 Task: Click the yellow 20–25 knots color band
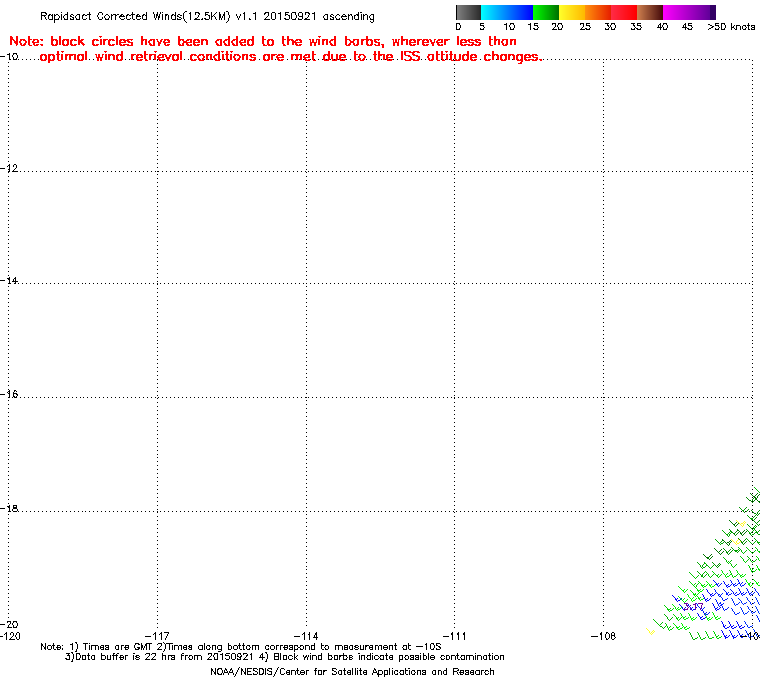572,12
